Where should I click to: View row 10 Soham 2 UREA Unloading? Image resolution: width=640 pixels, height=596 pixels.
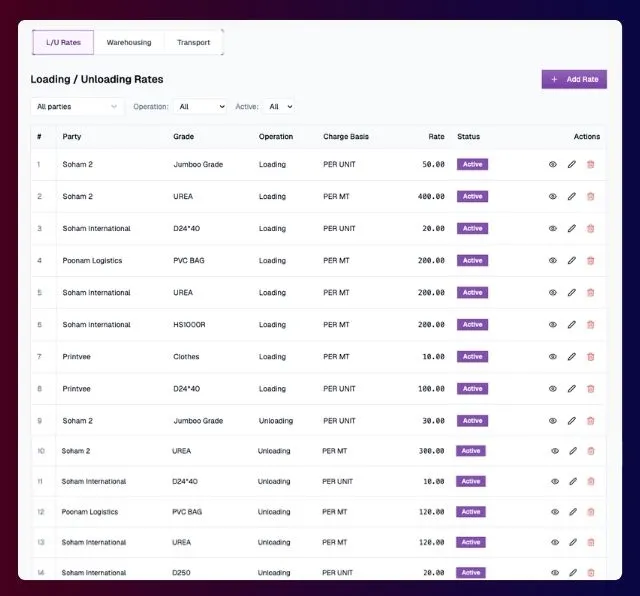[555, 451]
